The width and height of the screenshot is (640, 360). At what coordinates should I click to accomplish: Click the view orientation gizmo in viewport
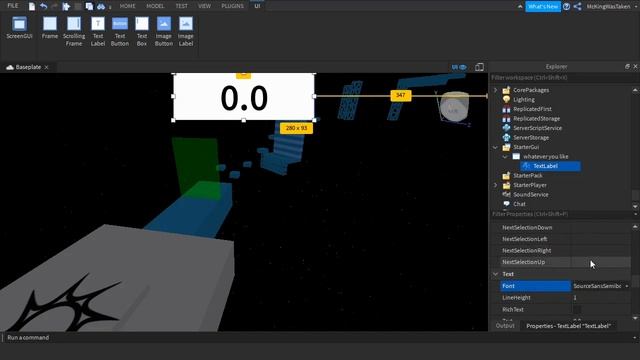click(x=453, y=108)
